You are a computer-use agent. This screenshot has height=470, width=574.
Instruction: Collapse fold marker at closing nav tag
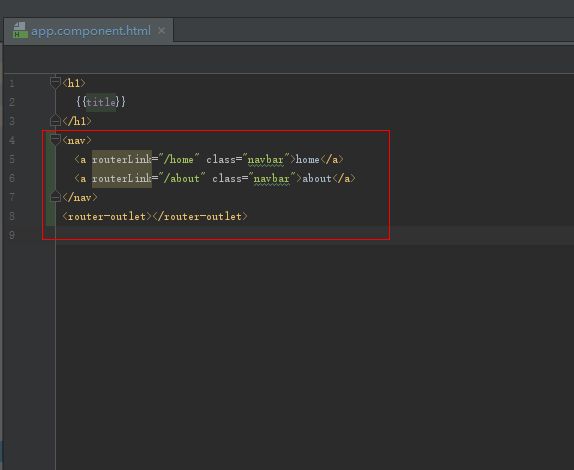click(x=55, y=197)
